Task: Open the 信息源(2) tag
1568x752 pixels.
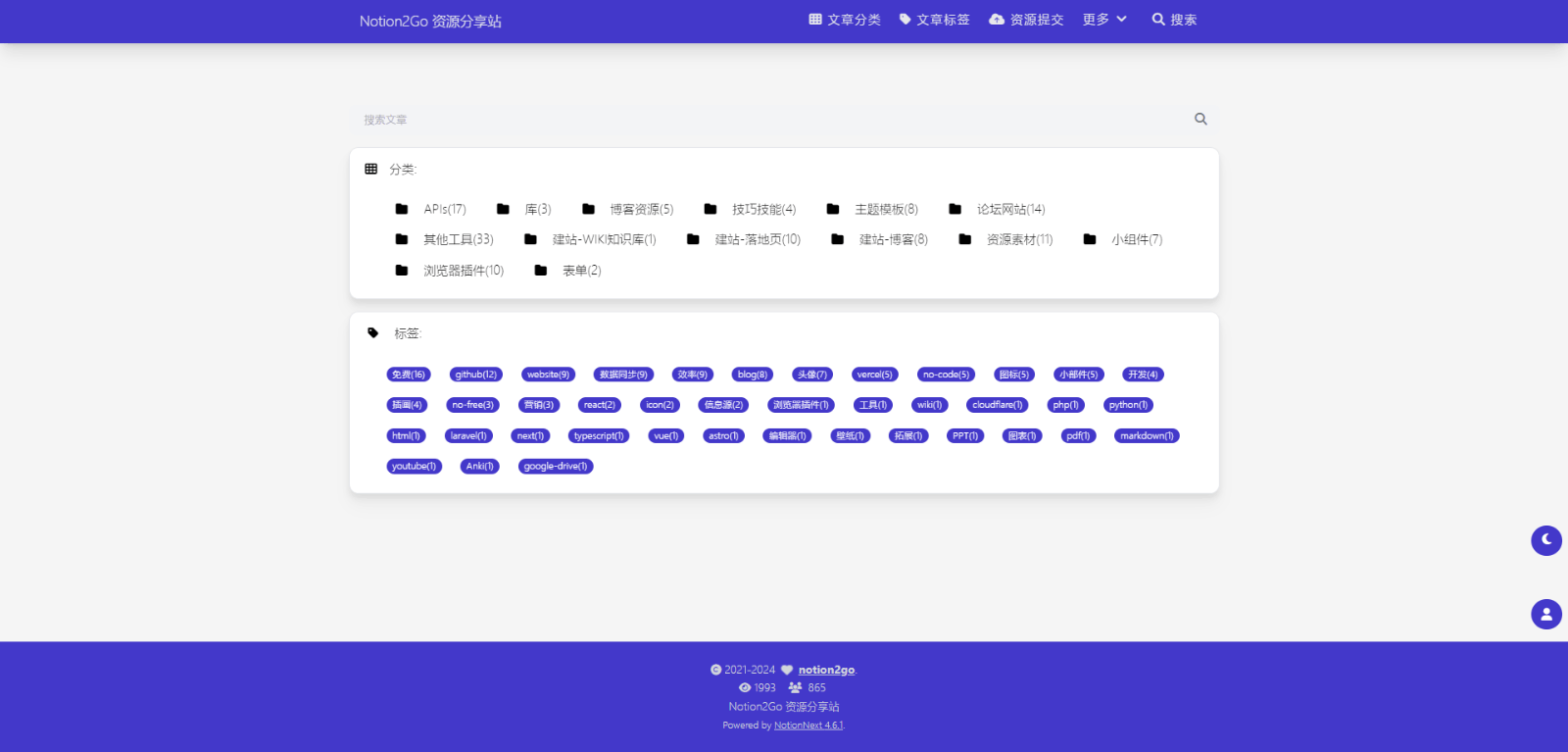Action: [x=723, y=405]
